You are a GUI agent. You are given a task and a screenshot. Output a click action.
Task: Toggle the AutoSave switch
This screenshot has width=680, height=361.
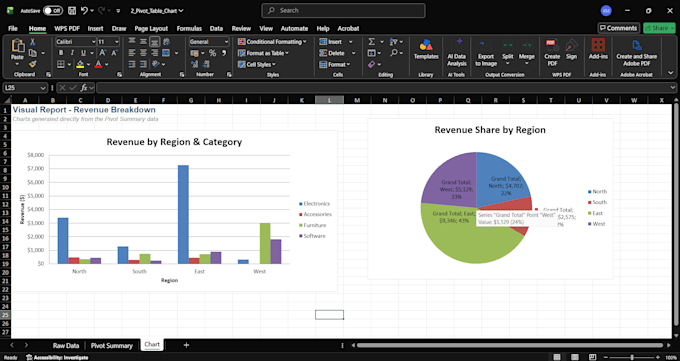tap(52, 10)
